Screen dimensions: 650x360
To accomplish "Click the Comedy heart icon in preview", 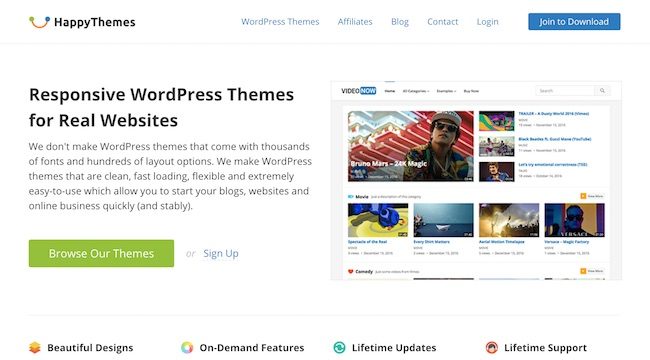I will [x=350, y=272].
